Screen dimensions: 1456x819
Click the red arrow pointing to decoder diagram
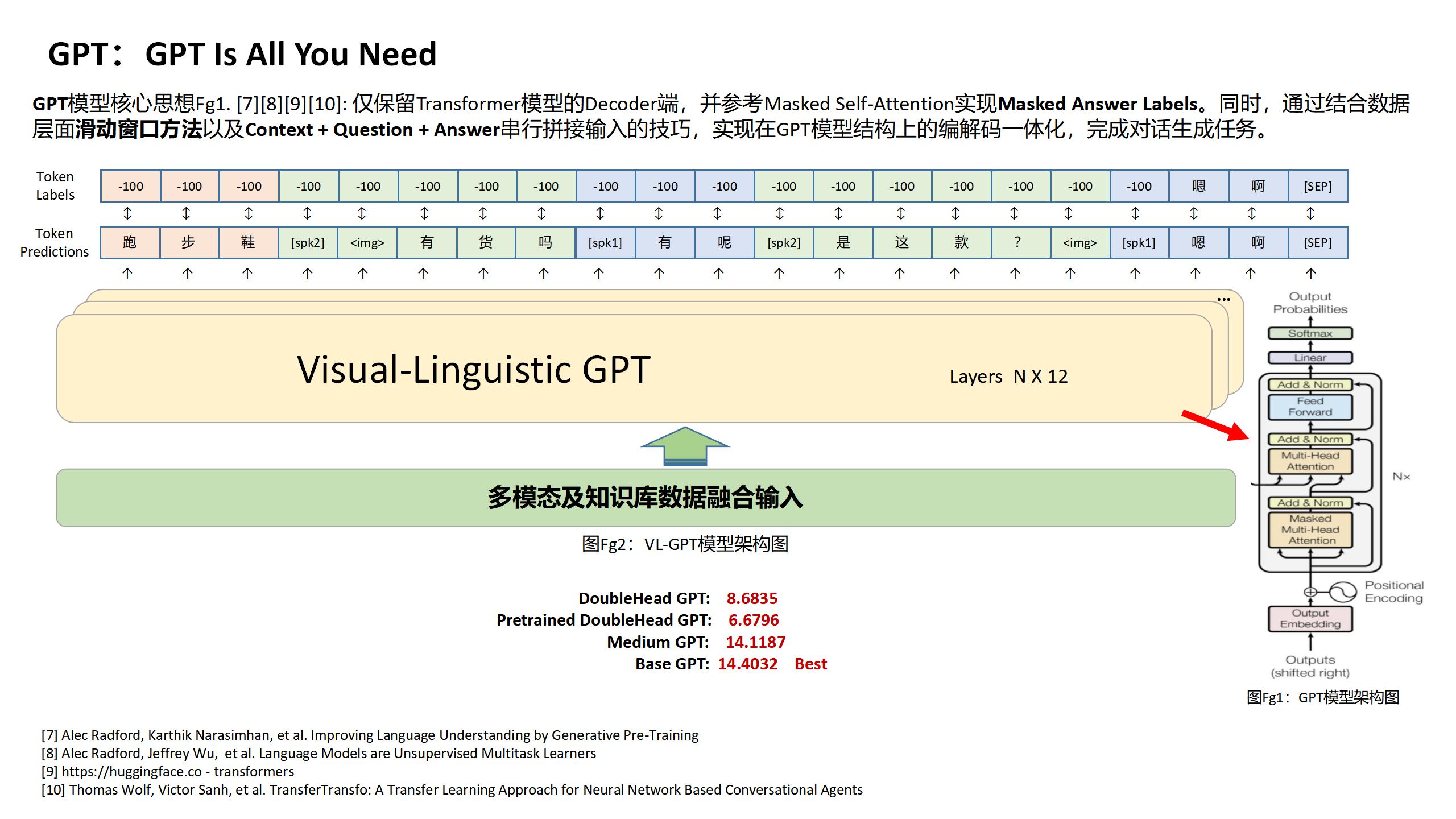[1215, 425]
